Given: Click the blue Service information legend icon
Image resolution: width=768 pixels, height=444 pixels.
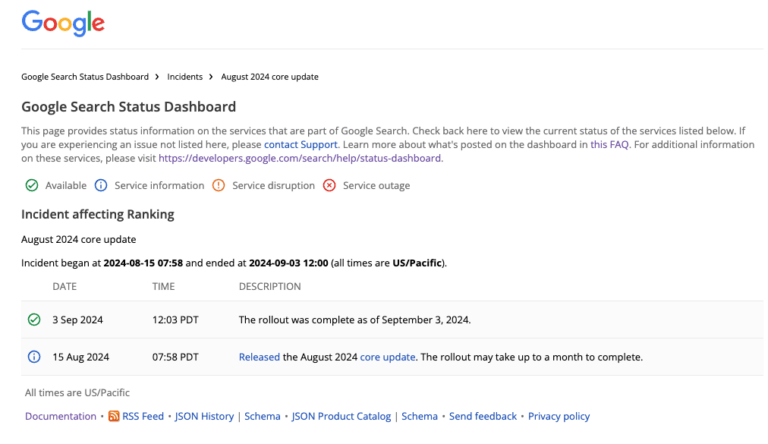Looking at the screenshot, I should tap(101, 185).
